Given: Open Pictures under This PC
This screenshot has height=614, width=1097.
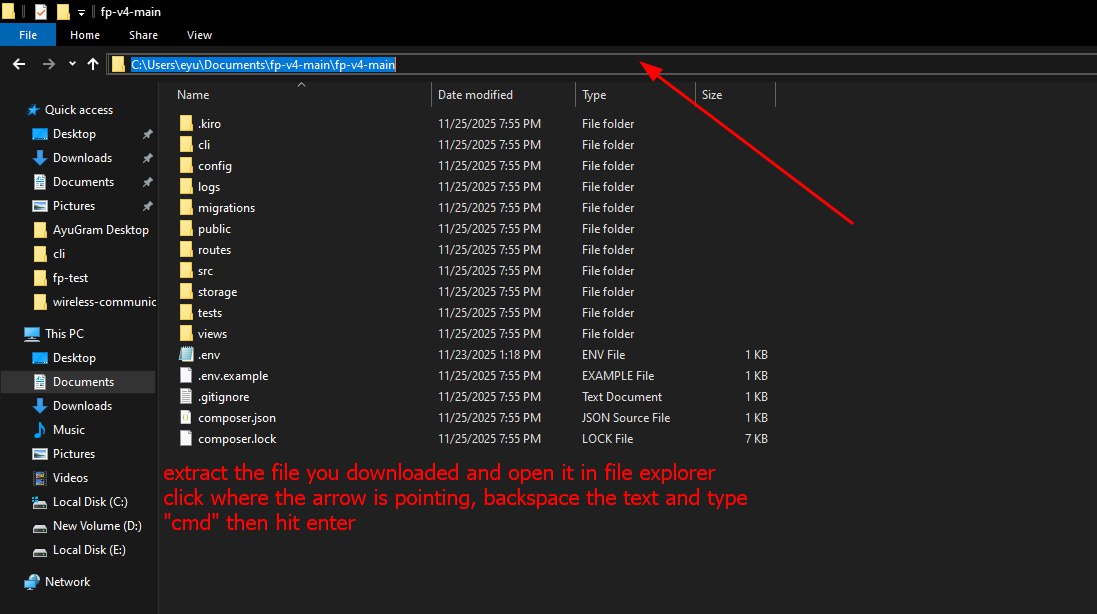Looking at the screenshot, I should [x=73, y=454].
